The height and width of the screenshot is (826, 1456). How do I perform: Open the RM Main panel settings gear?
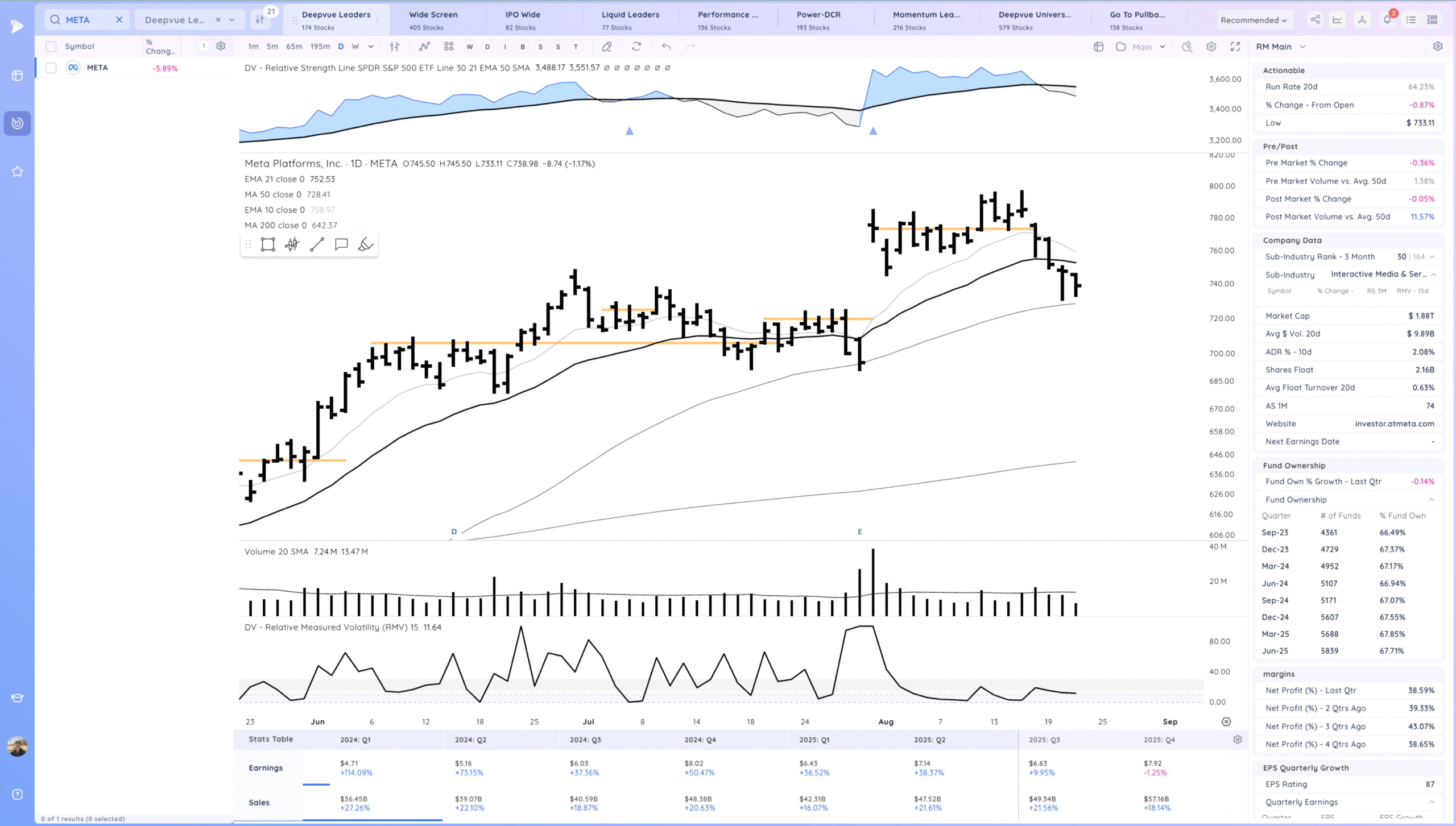point(1438,46)
